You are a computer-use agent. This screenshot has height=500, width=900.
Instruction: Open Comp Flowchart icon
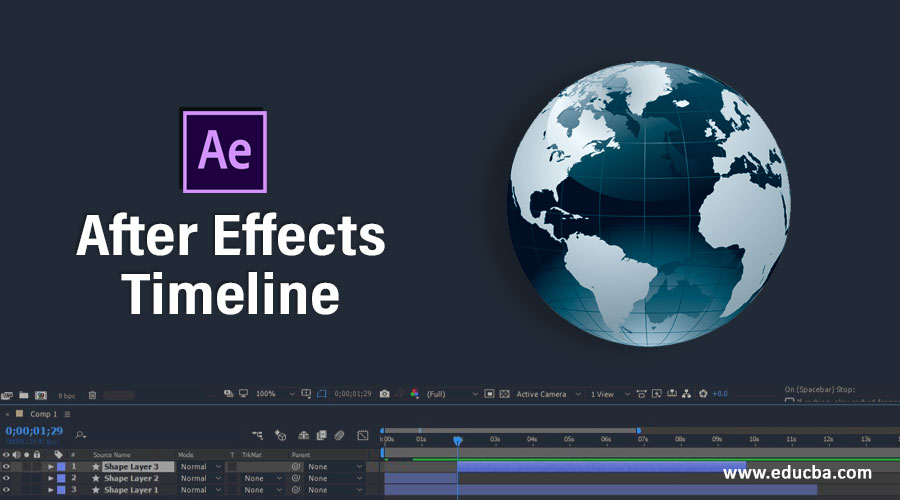(x=686, y=394)
